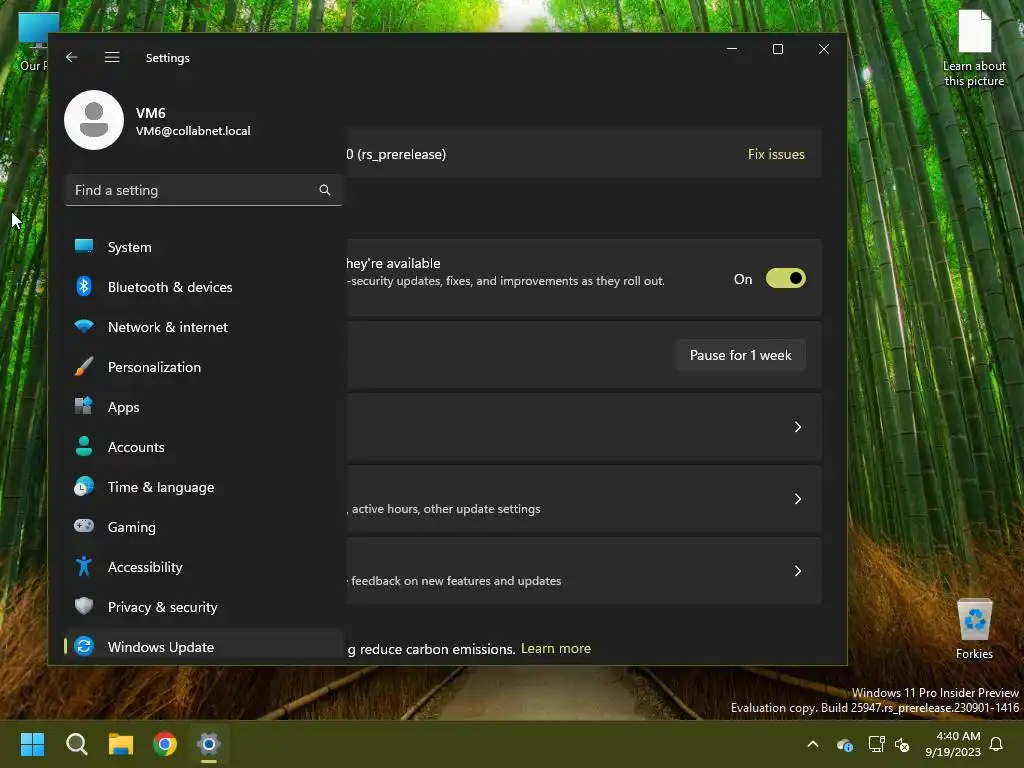Click the Accessibility figure icon
This screenshot has width=1024, height=768.
point(84,566)
